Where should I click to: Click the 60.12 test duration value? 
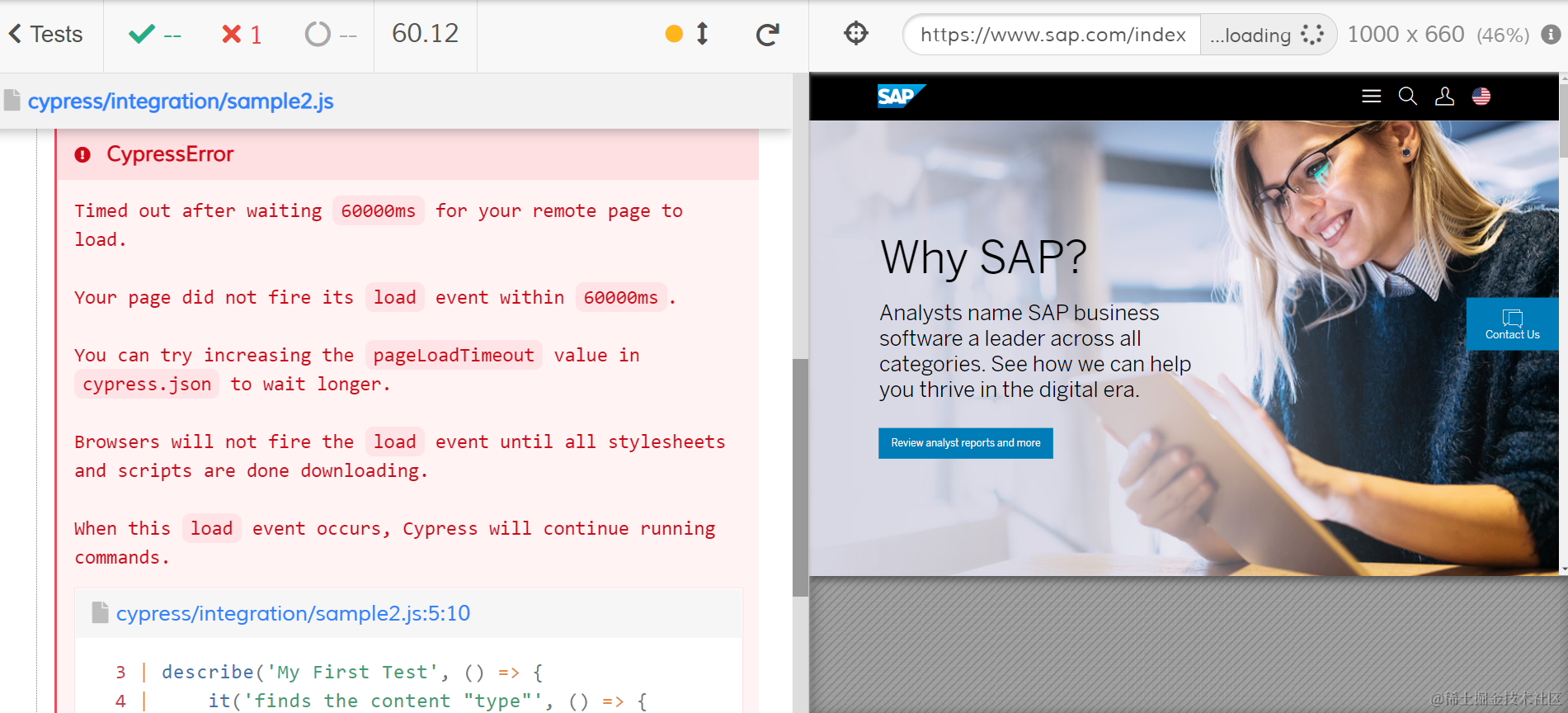425,33
